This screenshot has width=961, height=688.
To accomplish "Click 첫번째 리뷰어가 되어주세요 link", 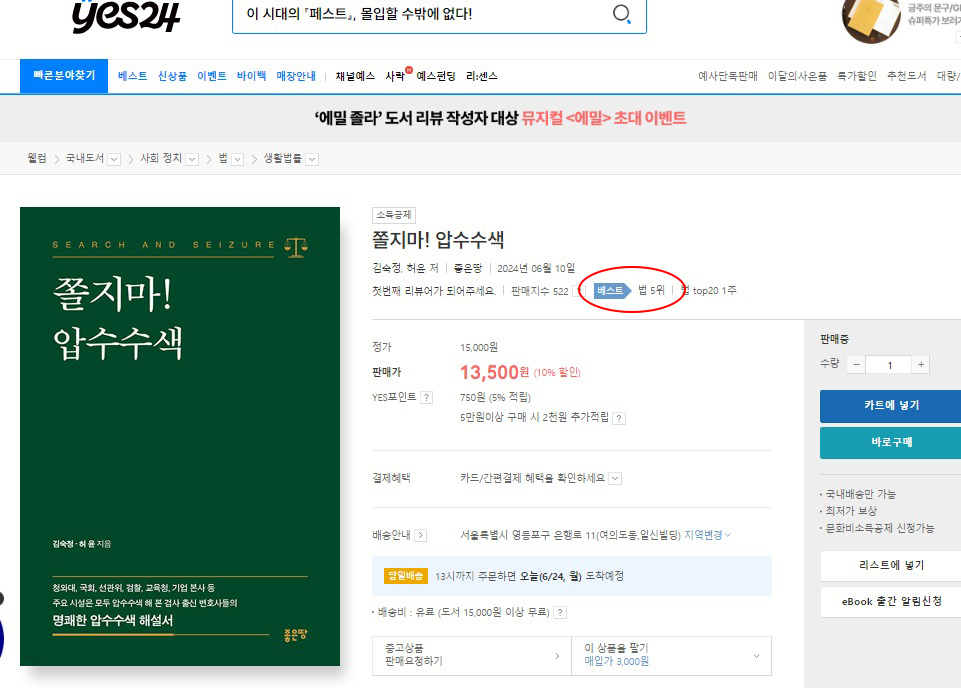I will point(433,291).
